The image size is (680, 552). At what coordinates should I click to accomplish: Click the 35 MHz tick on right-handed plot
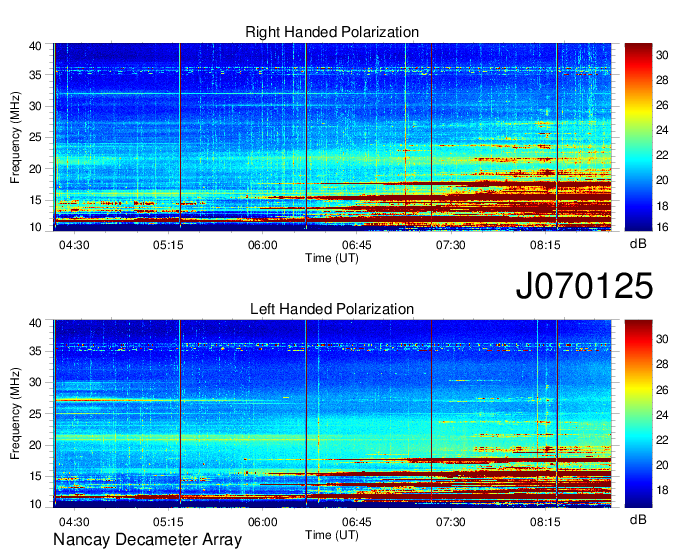pyautogui.click(x=35, y=75)
